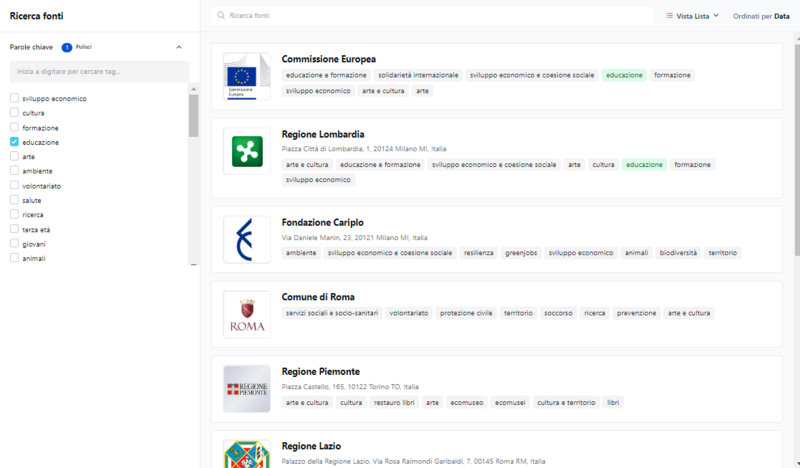The height and width of the screenshot is (468, 800).
Task: Collapse the Parole chiave section chevron
Action: (x=179, y=47)
